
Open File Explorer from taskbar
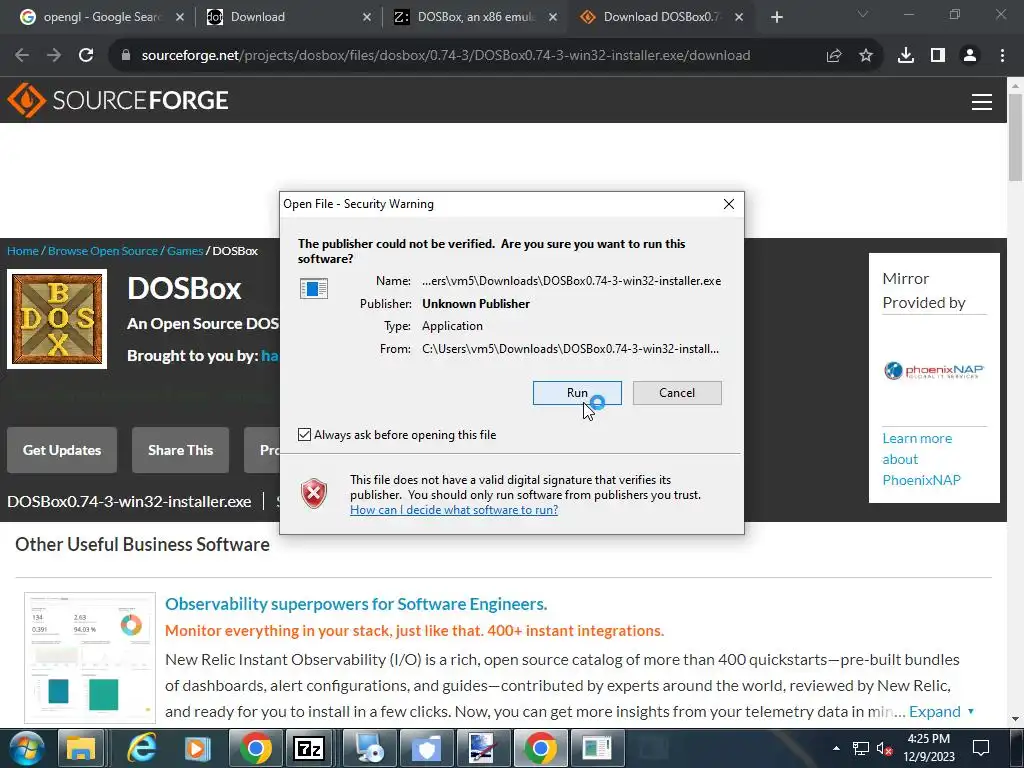coord(81,748)
